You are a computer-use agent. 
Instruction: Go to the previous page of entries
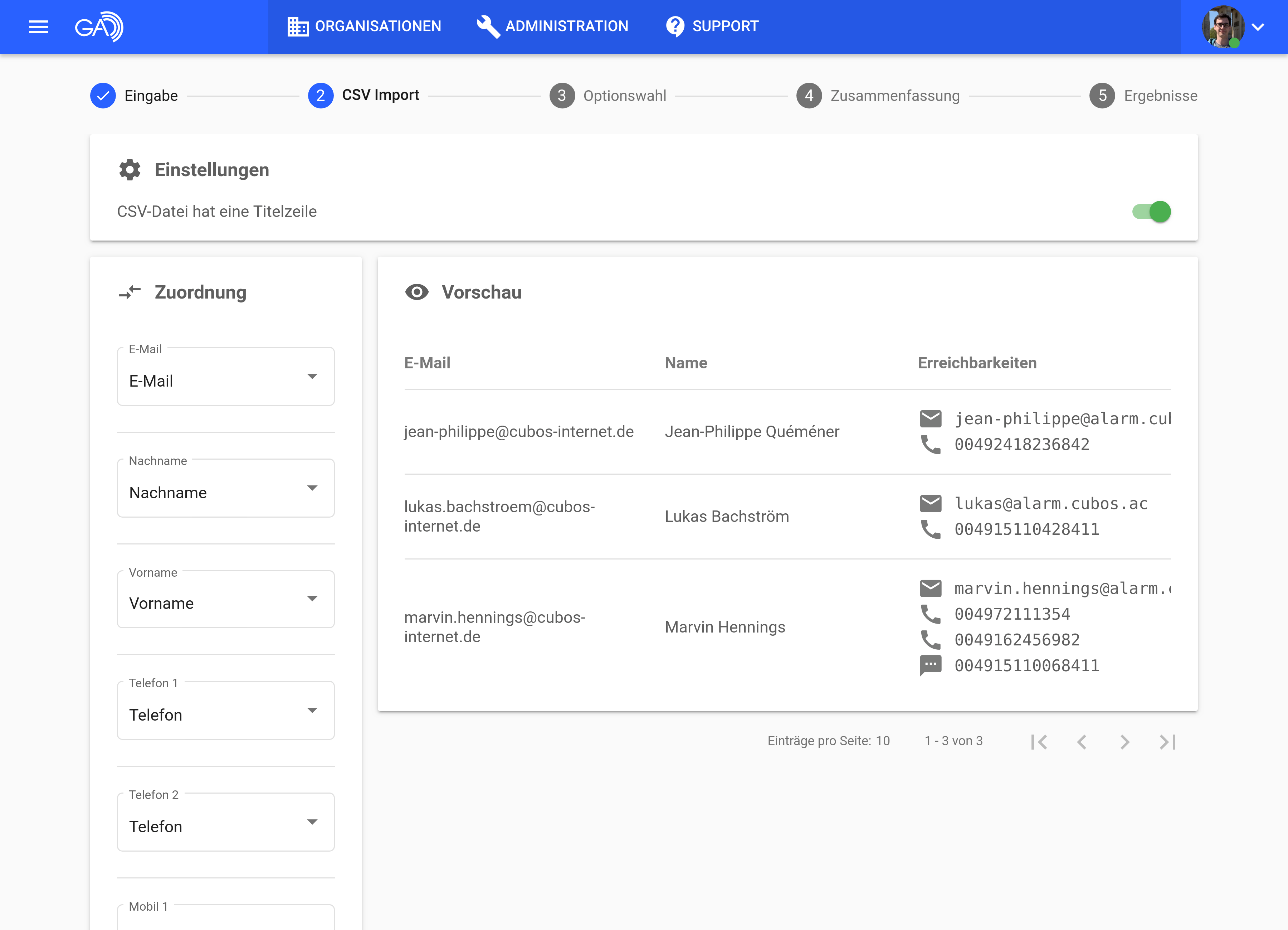click(1082, 741)
